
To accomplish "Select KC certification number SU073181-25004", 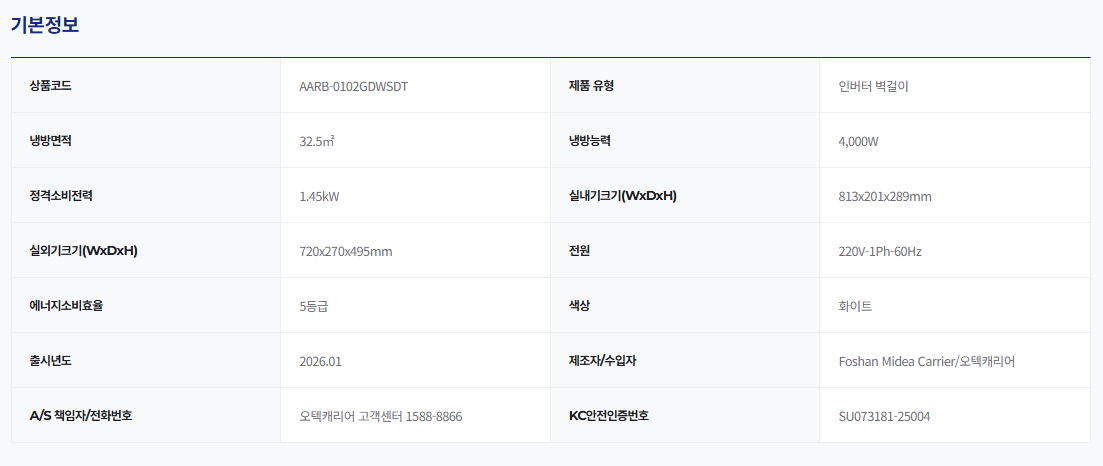I will (884, 416).
